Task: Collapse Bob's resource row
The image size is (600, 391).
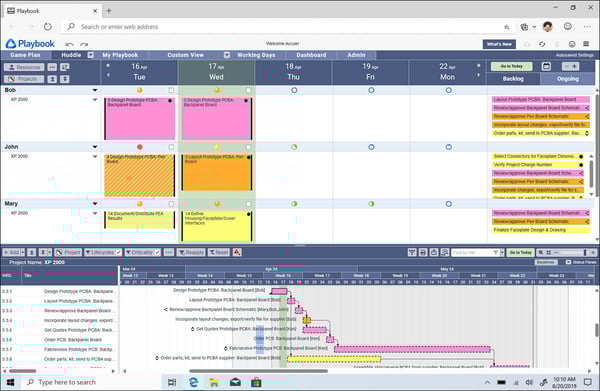Action: 95,90
